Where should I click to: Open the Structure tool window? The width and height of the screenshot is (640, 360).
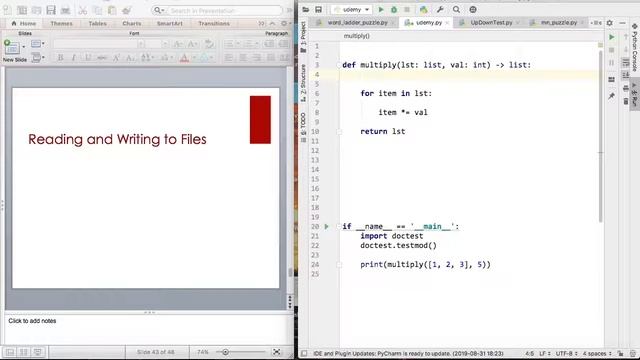303,83
